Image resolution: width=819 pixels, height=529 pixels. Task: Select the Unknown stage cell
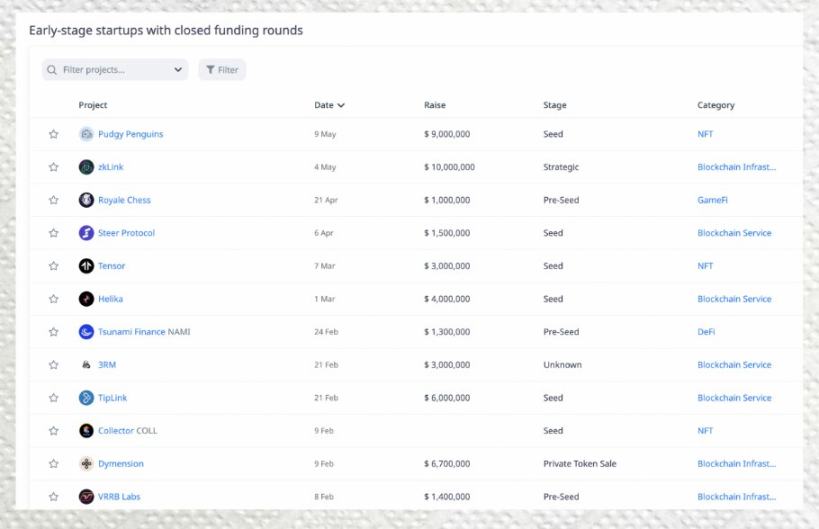[x=563, y=365]
